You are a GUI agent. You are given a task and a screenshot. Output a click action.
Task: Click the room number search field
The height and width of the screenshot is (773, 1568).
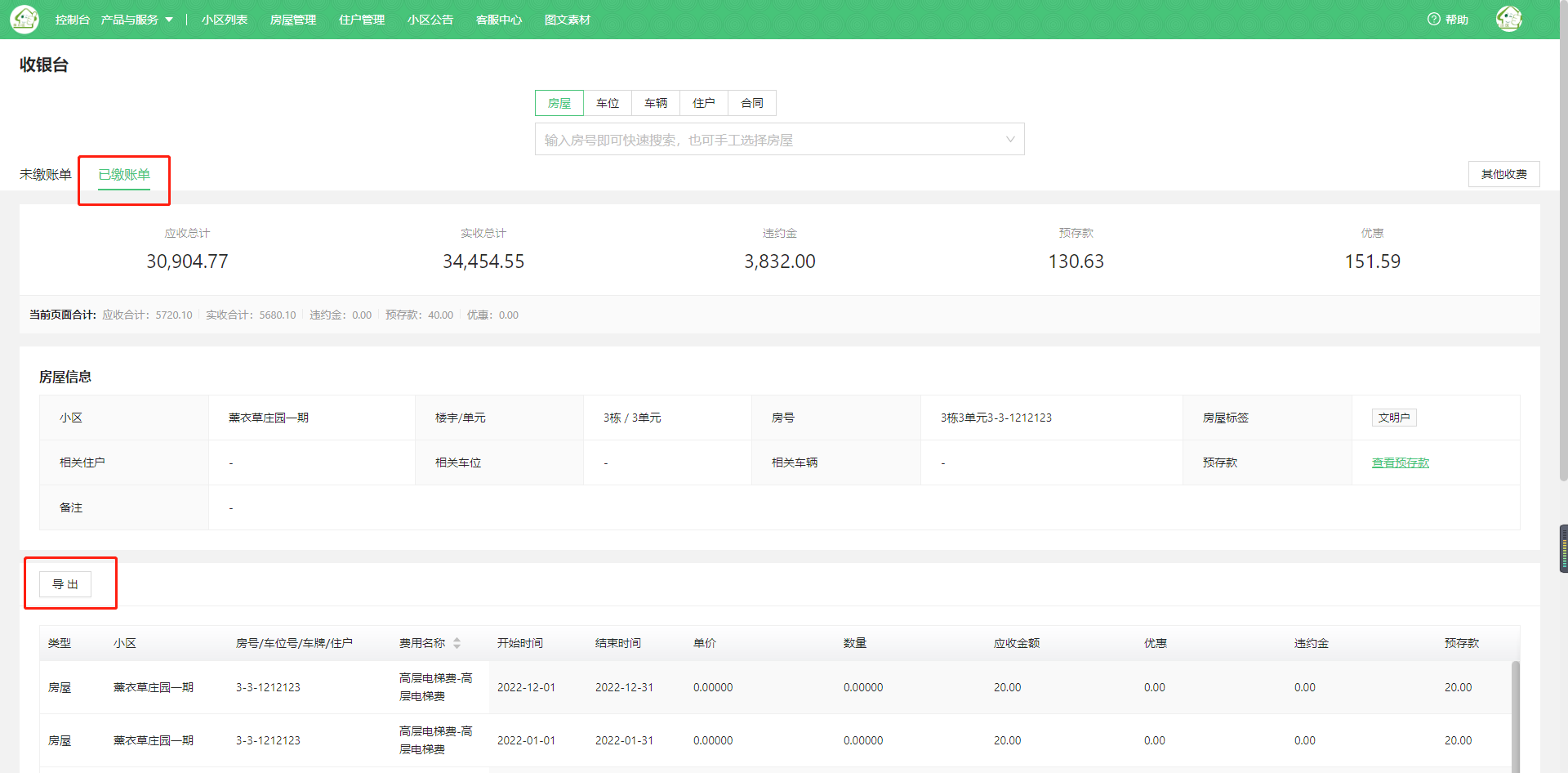pyautogui.click(x=768, y=140)
